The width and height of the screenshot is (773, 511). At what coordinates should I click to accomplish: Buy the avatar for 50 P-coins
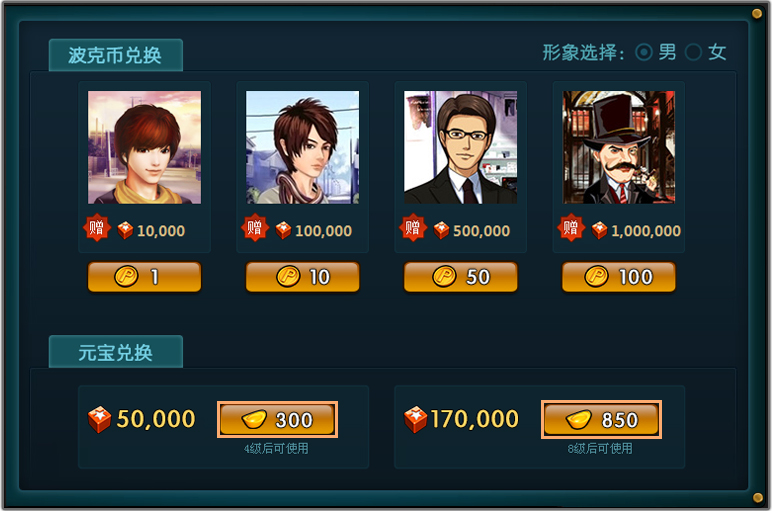point(460,277)
